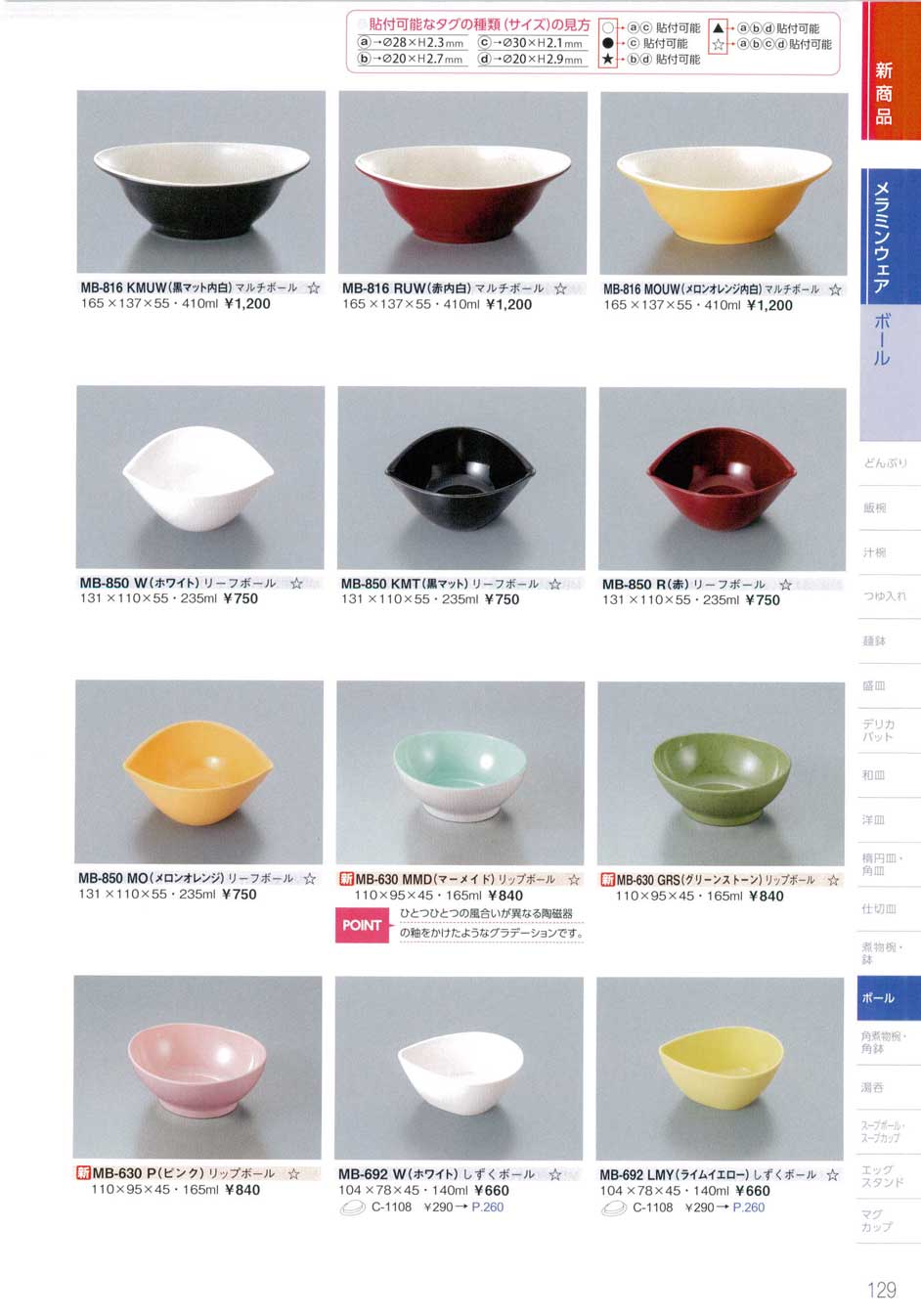Image resolution: width=921 pixels, height=1316 pixels.
Task: Click the red 新 badge on MB-630 MMD
Action: [346, 879]
